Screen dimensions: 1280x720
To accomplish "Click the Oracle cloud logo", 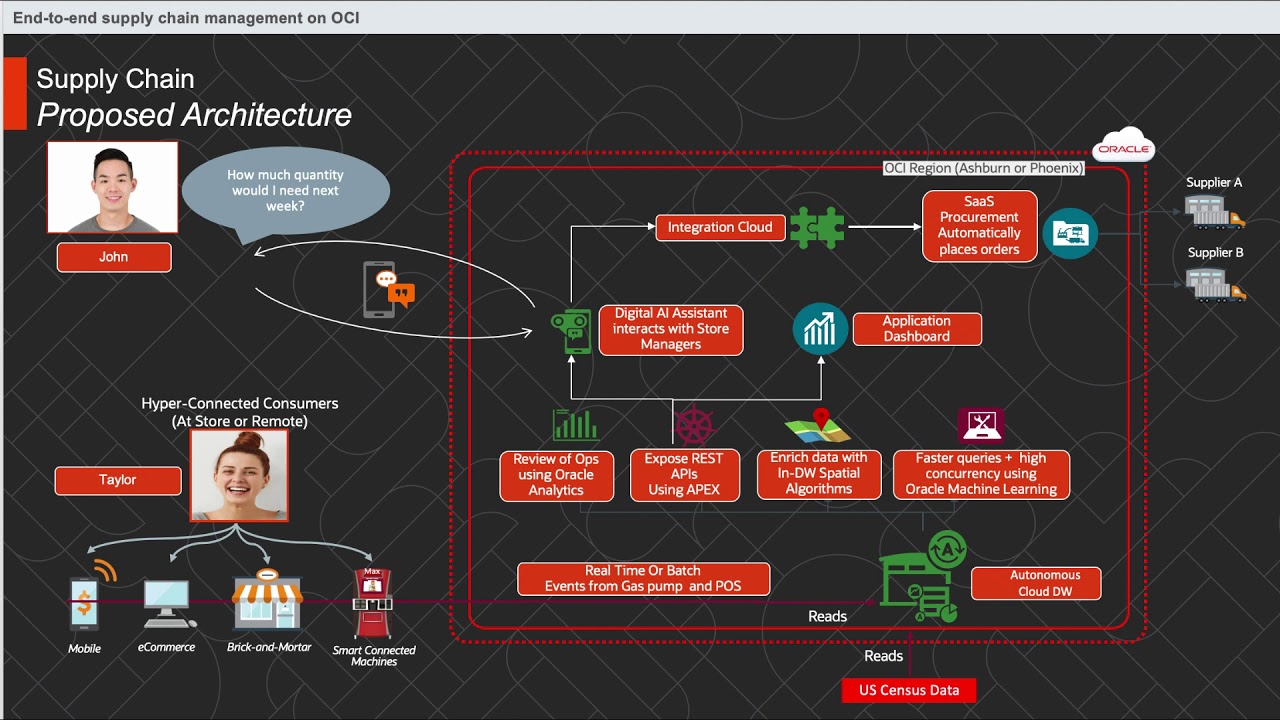I will [1123, 145].
